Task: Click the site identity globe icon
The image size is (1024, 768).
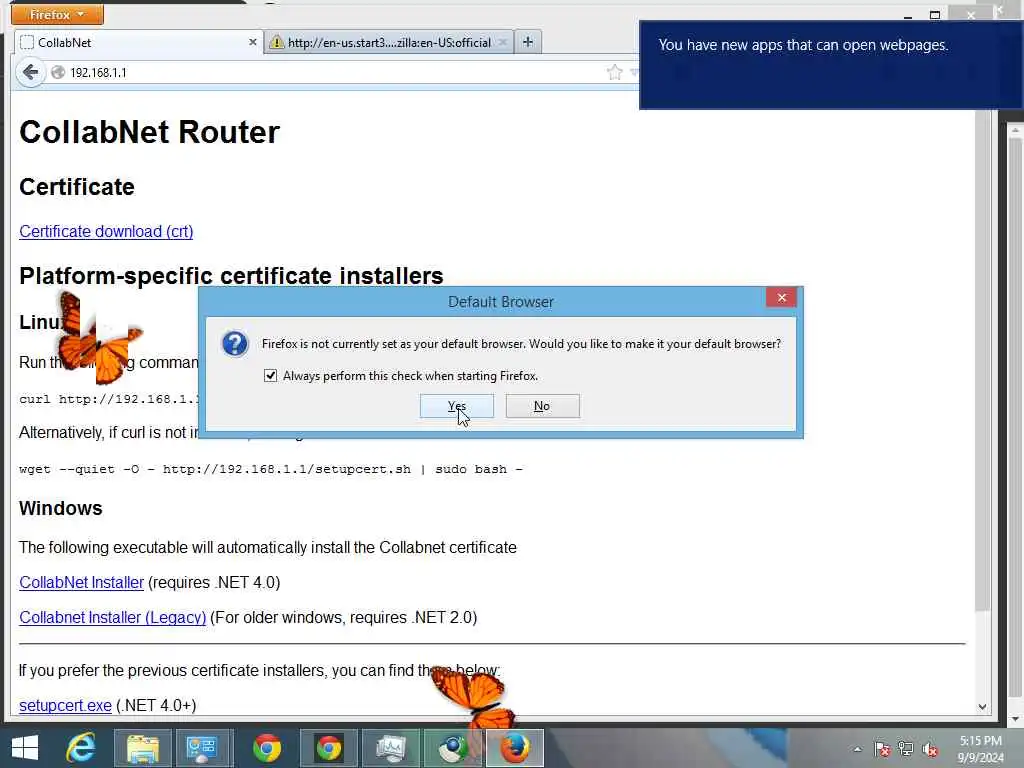Action: (x=58, y=72)
